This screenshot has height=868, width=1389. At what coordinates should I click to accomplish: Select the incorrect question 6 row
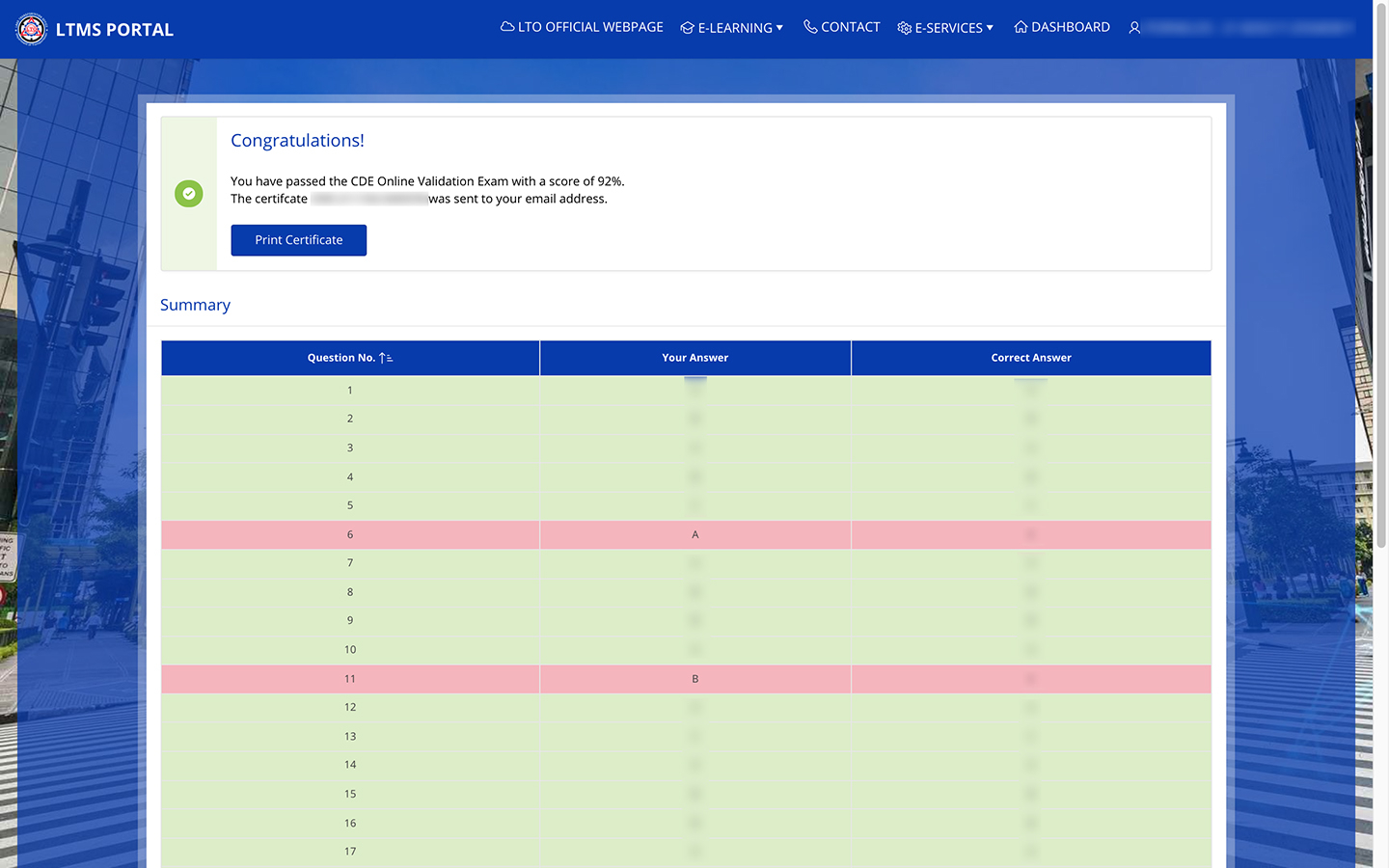point(686,534)
